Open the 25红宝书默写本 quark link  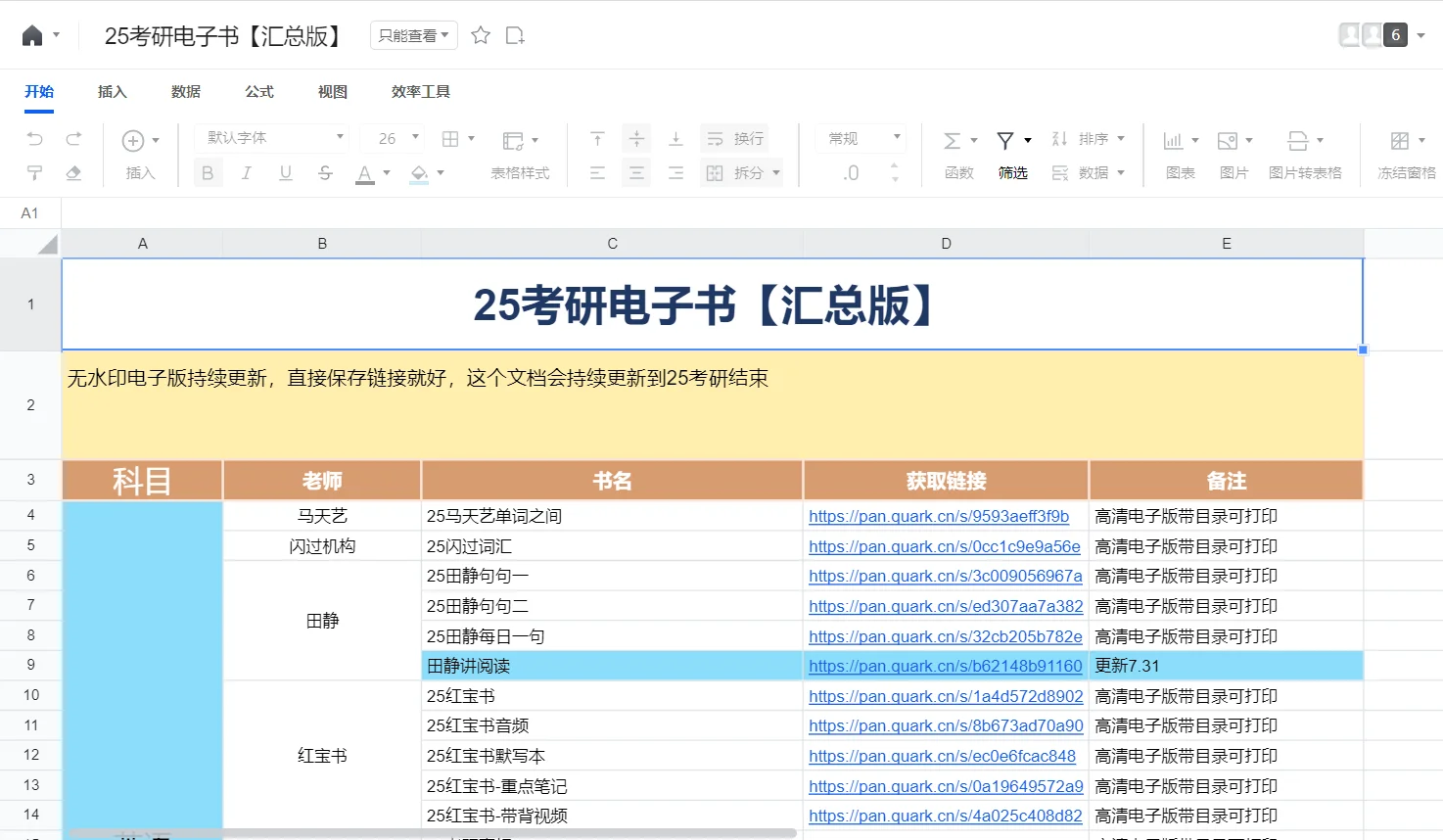pyautogui.click(x=942, y=756)
